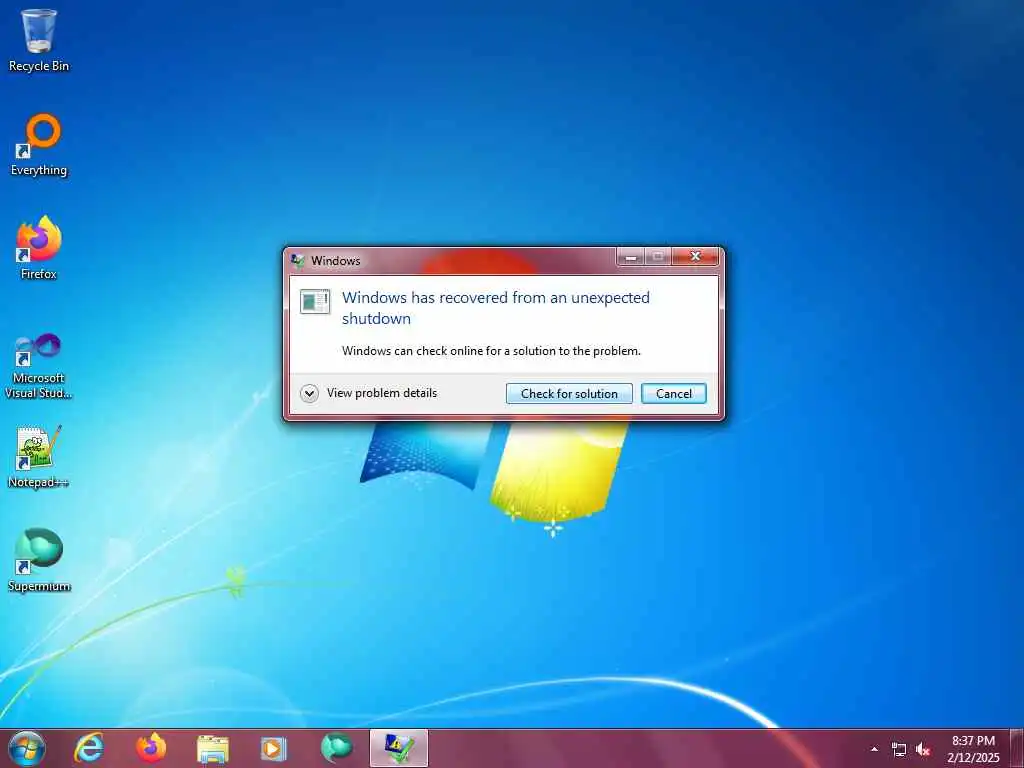Screen dimensions: 1024x768
Task: Click the unexpected shutdown heading text
Action: tap(496, 308)
